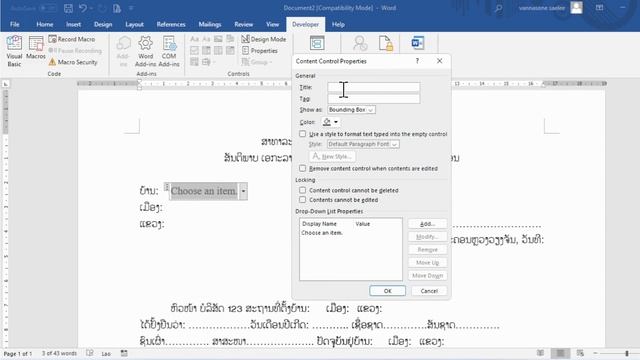Viewport: 640px width, 360px height.
Task: Start Record Macro
Action: [72, 39]
